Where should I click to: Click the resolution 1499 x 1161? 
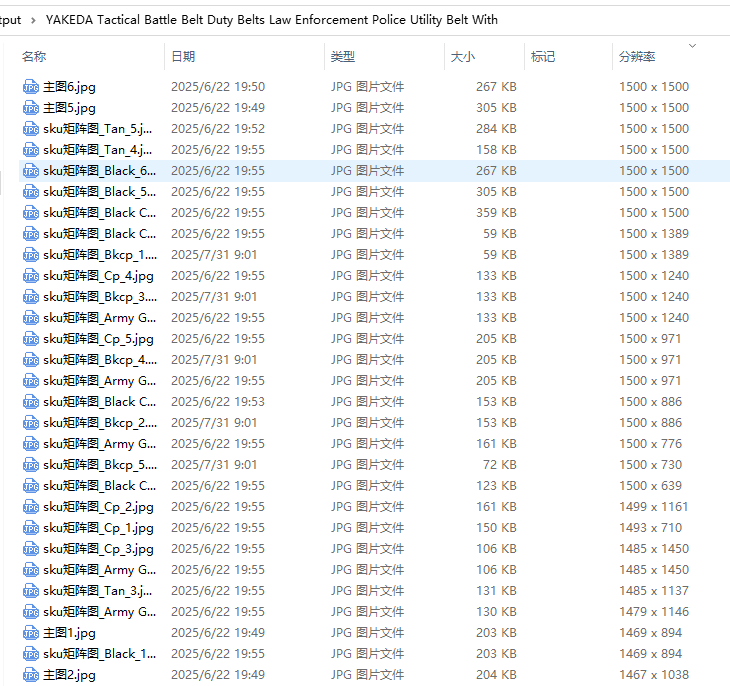click(654, 507)
